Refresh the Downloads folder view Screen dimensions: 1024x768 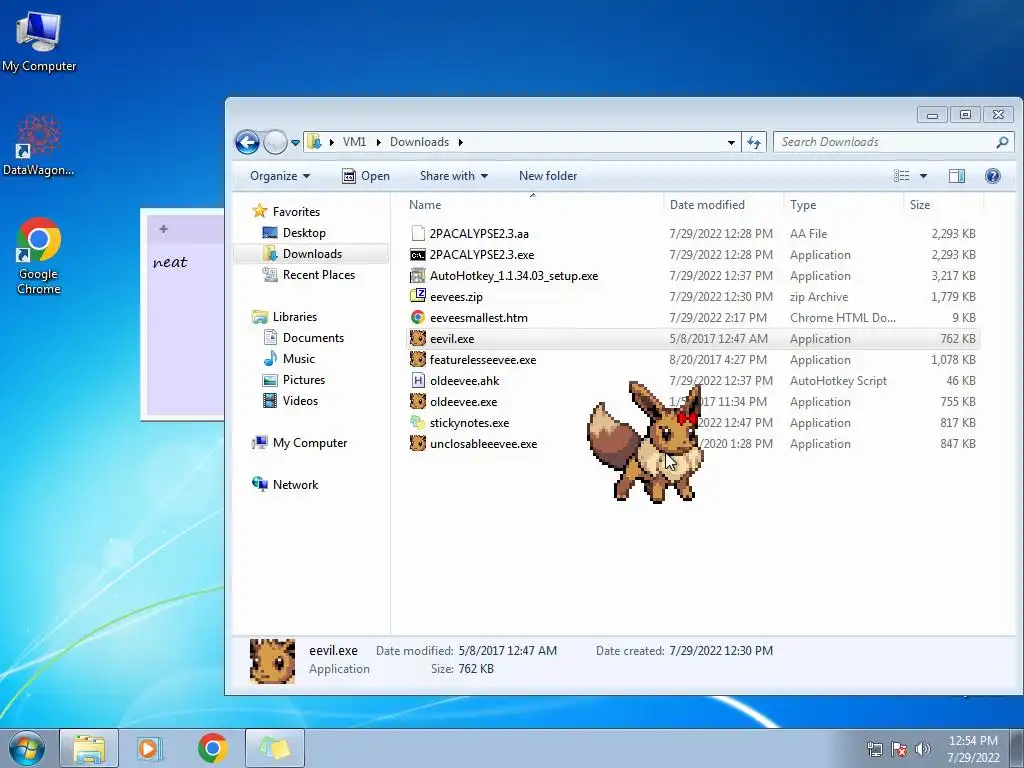click(x=754, y=142)
